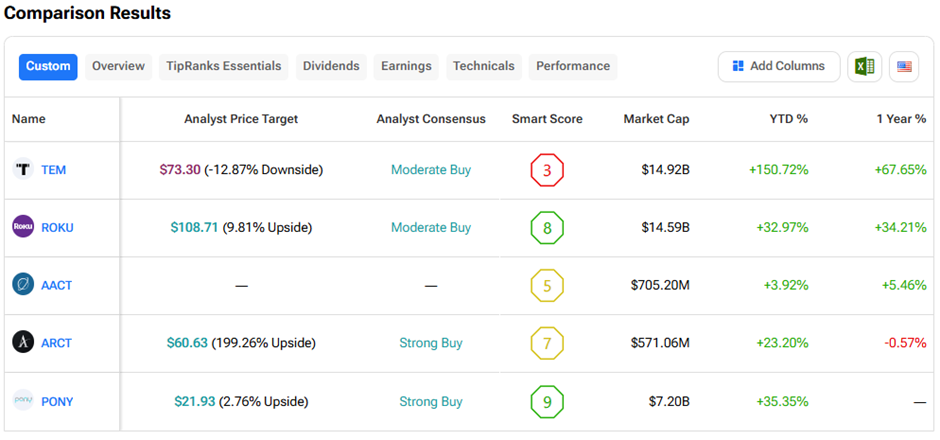Open the AACT ticker link

(x=56, y=285)
